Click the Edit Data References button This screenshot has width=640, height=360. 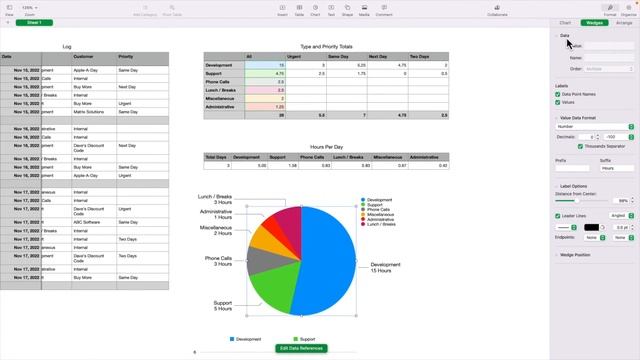coord(301,349)
